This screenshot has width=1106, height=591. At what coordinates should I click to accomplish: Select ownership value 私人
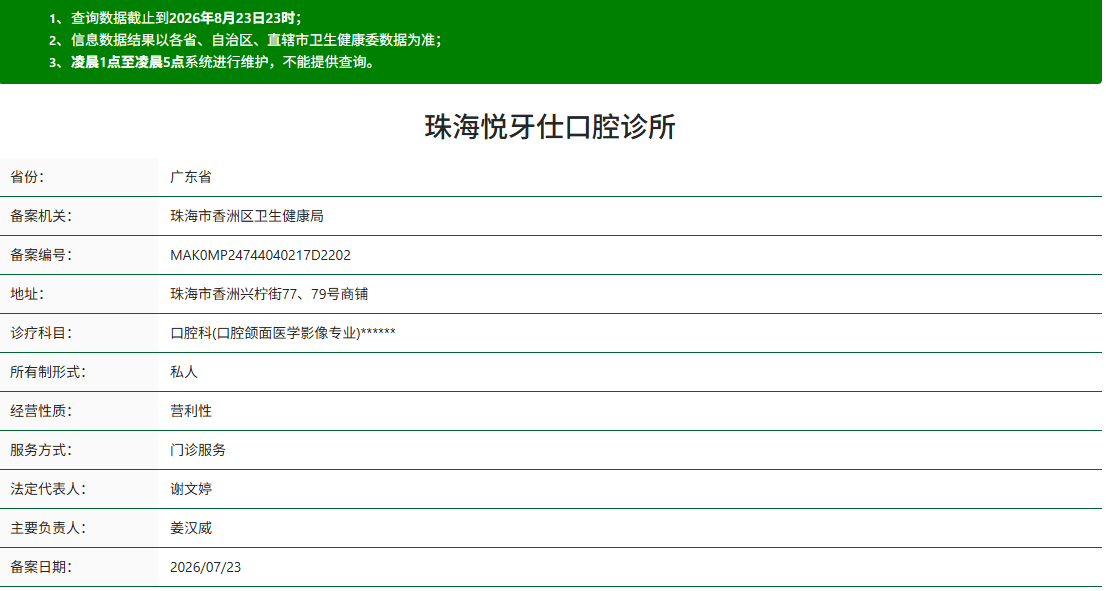183,372
